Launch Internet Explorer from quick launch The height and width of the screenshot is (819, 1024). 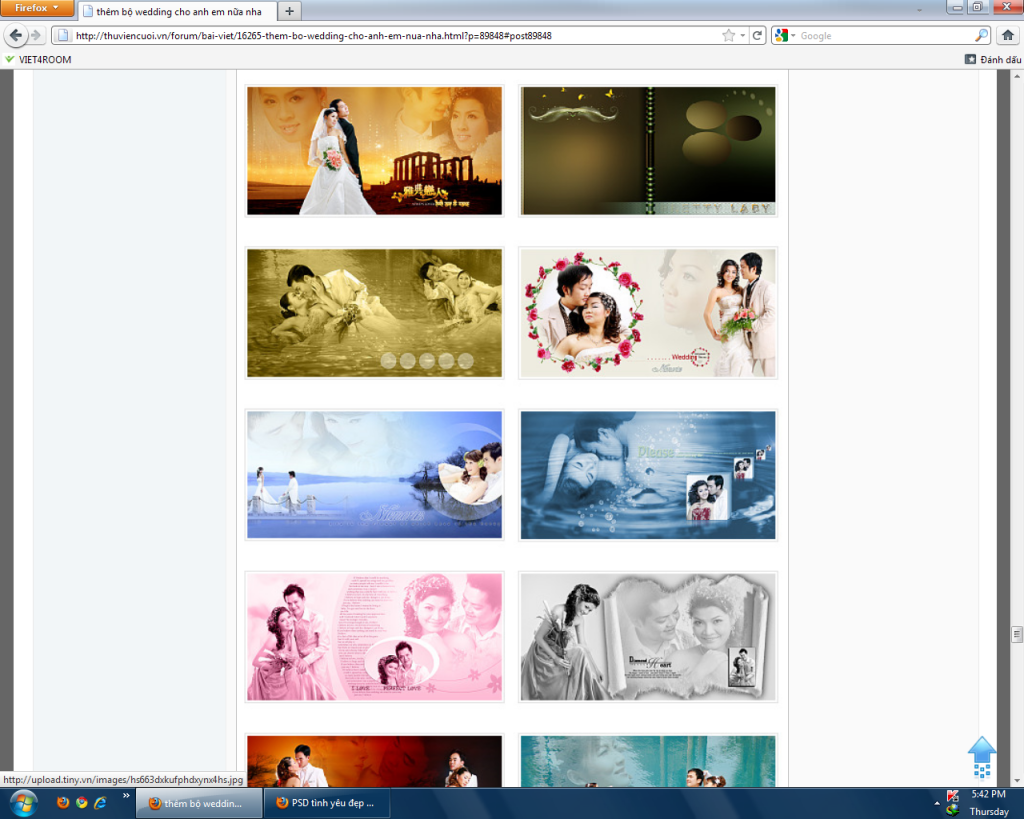point(100,803)
